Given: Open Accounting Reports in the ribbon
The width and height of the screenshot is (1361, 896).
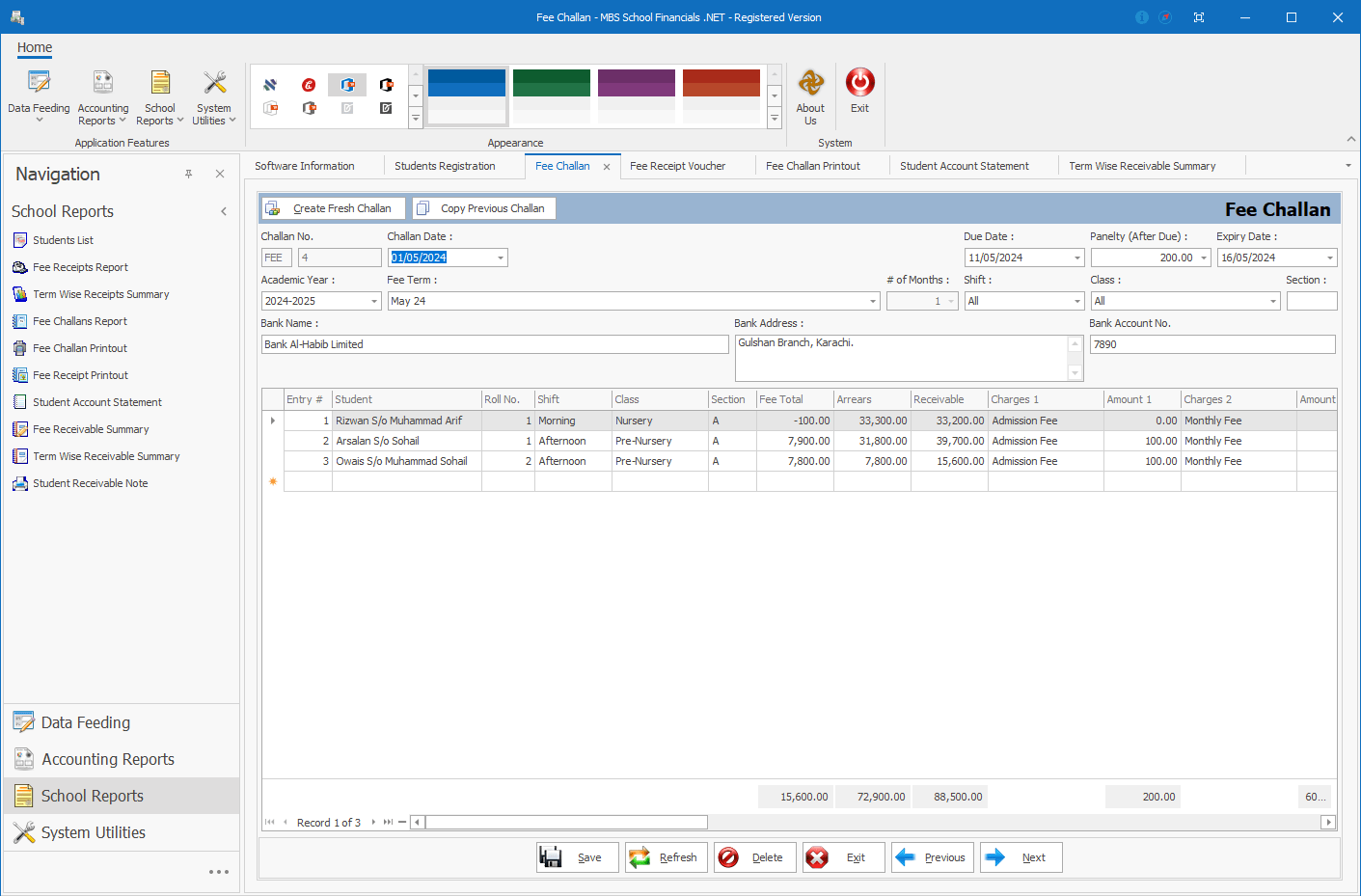Looking at the screenshot, I should 103,96.
